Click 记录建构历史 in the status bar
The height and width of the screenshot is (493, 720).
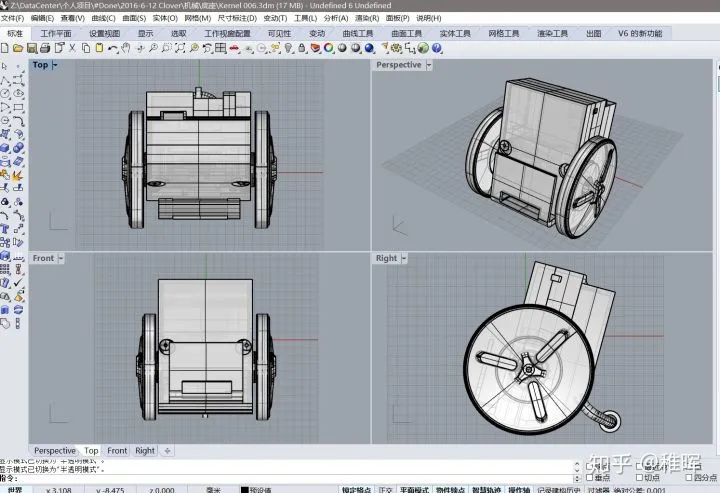559,489
